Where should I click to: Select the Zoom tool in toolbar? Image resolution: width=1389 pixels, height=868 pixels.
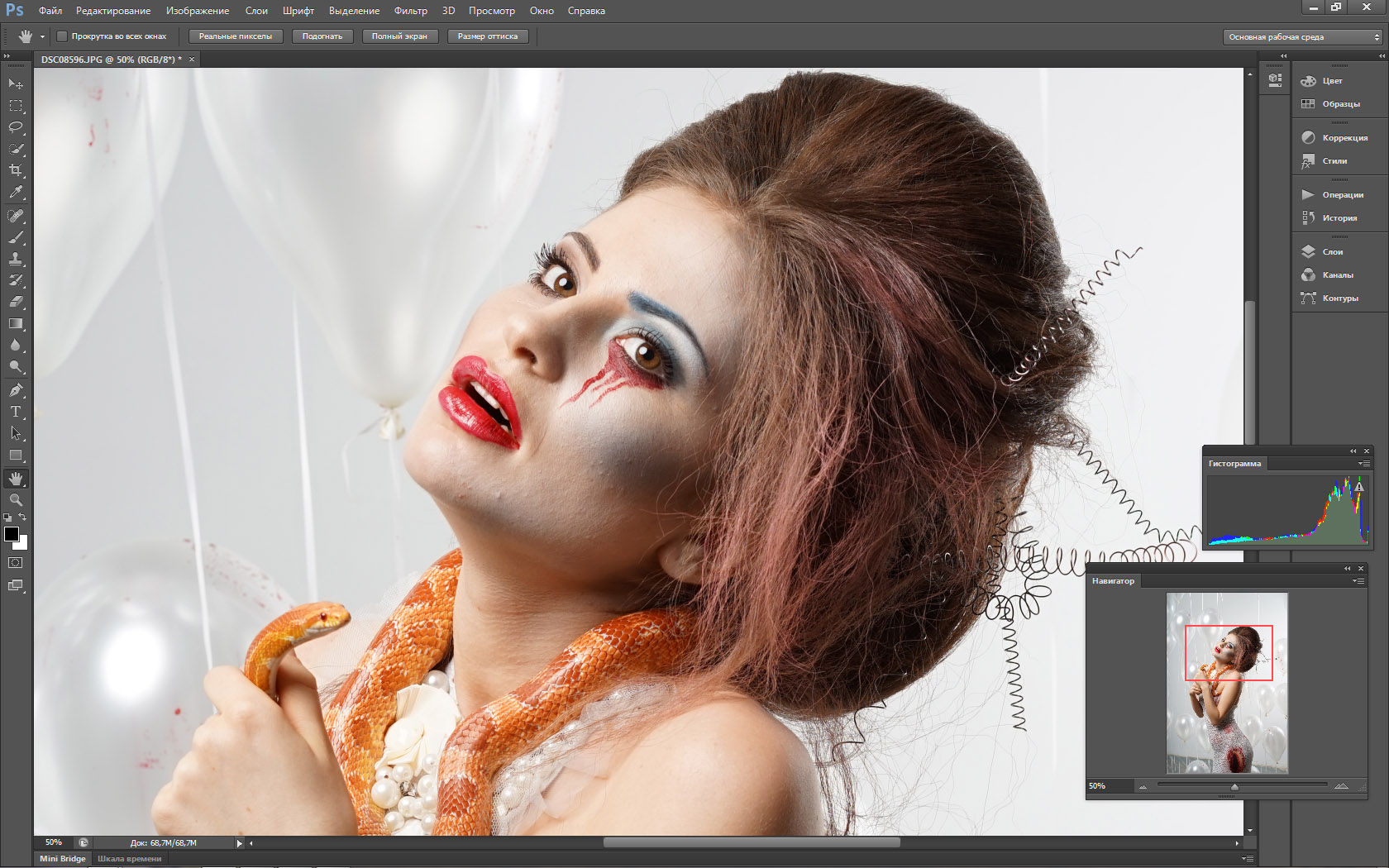coord(16,500)
